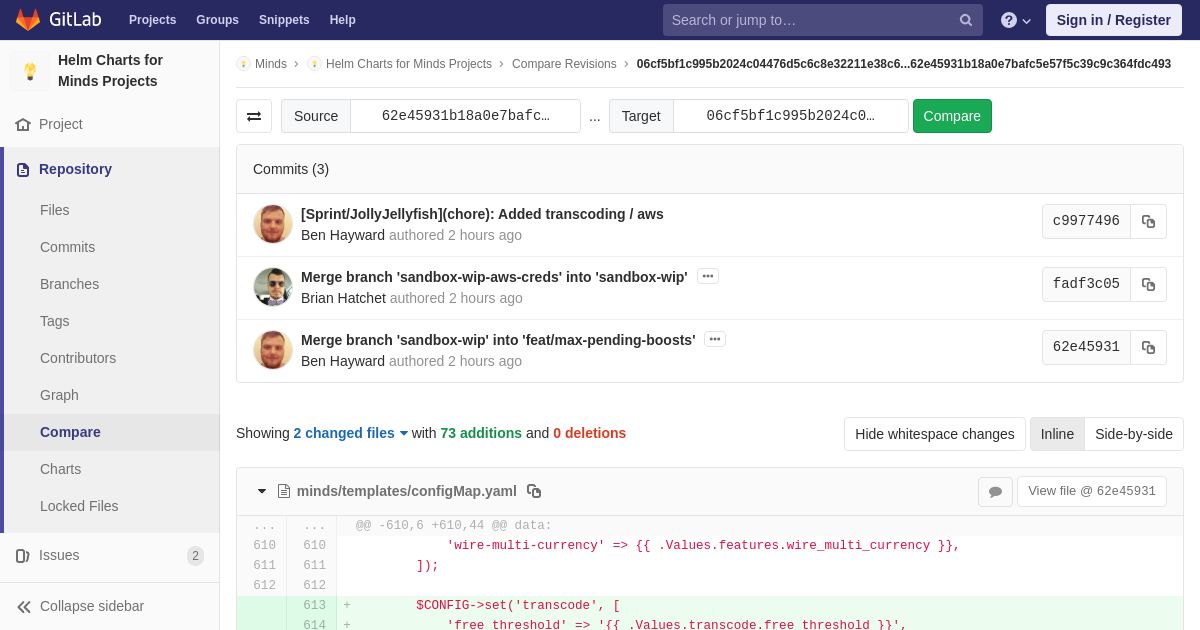This screenshot has height=630, width=1200.
Task: Click the Collapse sidebar chevrons icon
Action: coord(24,606)
